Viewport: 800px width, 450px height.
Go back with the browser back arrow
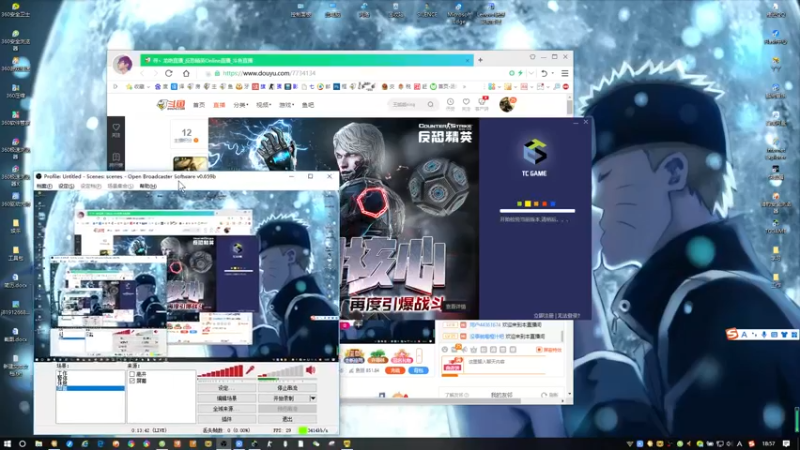[x=142, y=73]
